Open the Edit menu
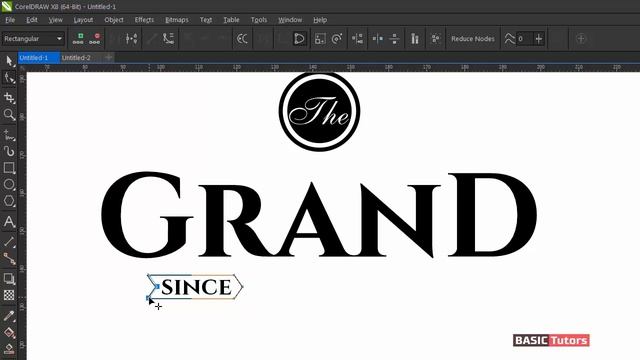 click(32, 20)
